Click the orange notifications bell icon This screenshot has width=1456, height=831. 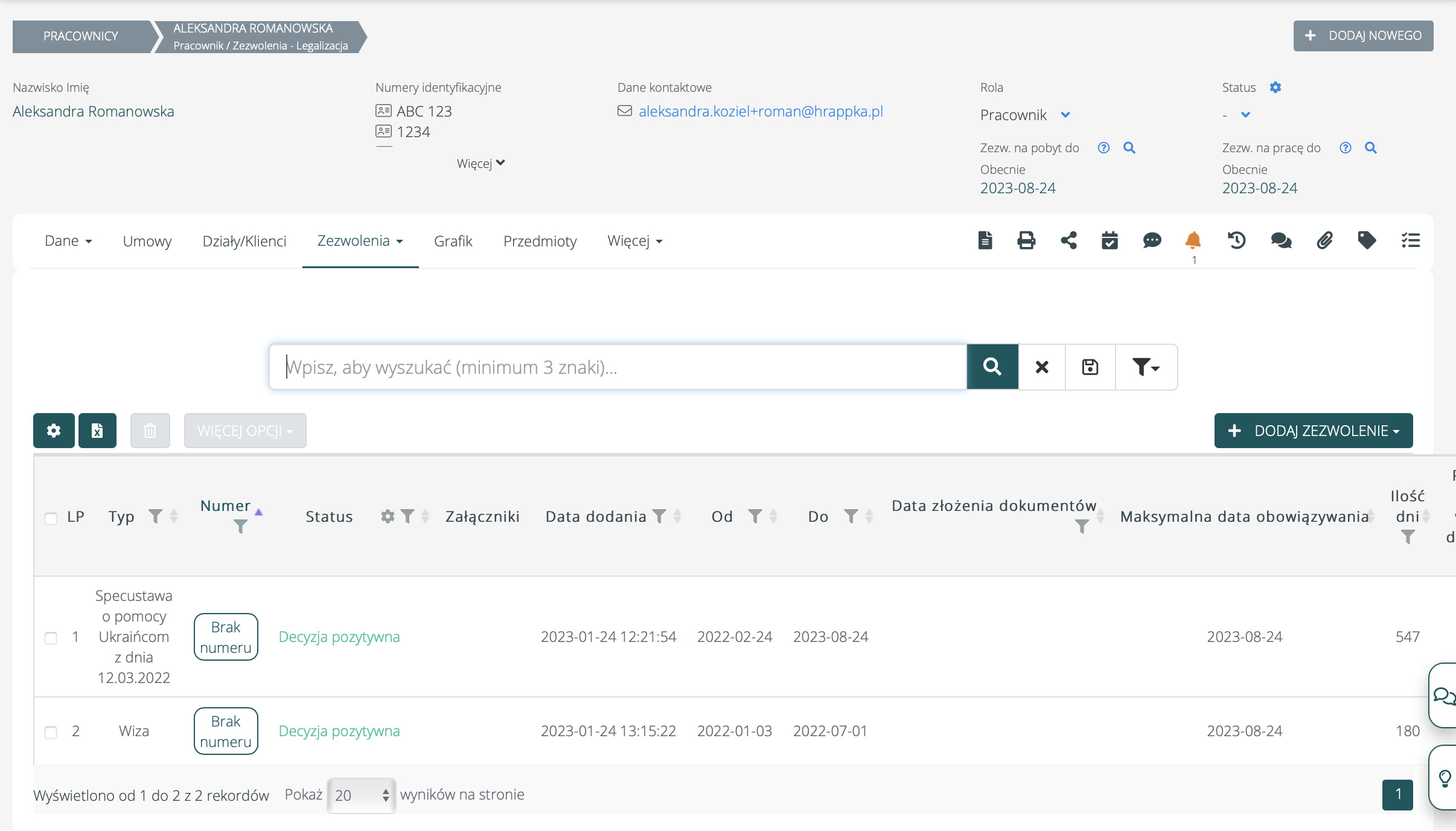1193,240
